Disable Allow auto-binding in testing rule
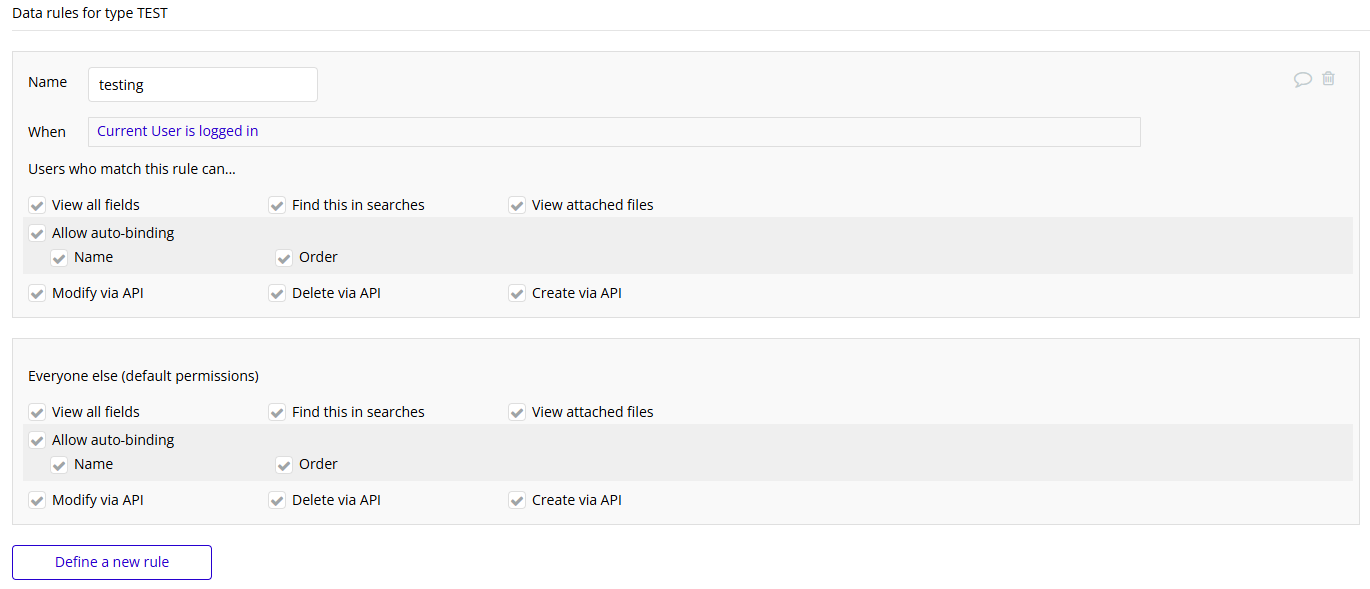 (37, 233)
